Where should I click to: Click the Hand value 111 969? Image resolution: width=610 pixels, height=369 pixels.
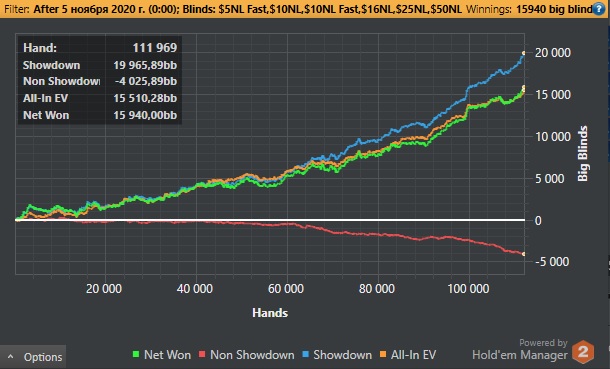pos(155,48)
